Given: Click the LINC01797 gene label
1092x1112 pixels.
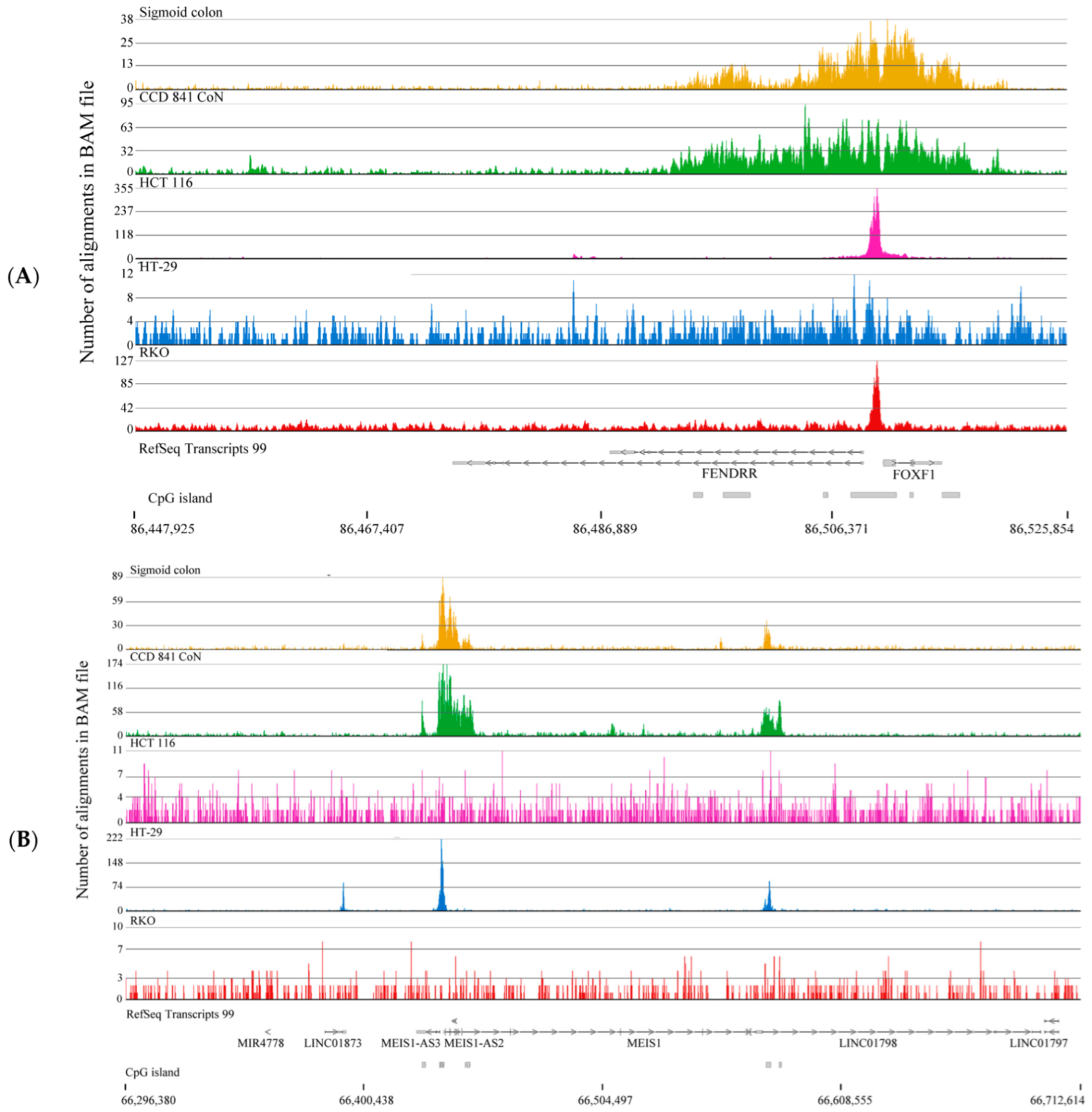Looking at the screenshot, I should click(x=1038, y=1043).
